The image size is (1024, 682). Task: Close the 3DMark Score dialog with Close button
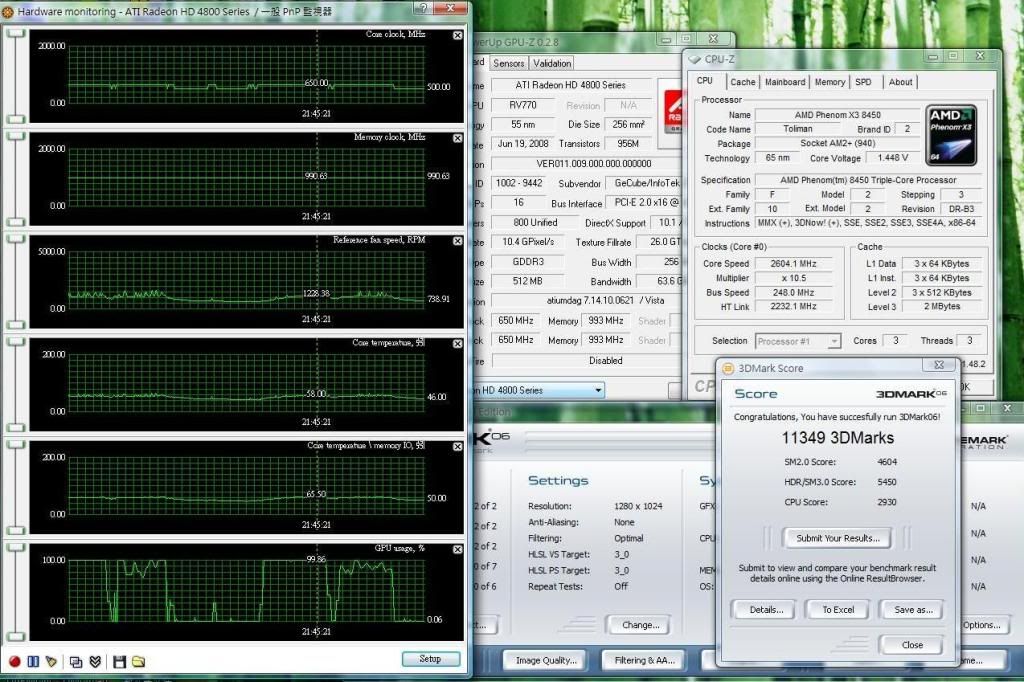912,645
